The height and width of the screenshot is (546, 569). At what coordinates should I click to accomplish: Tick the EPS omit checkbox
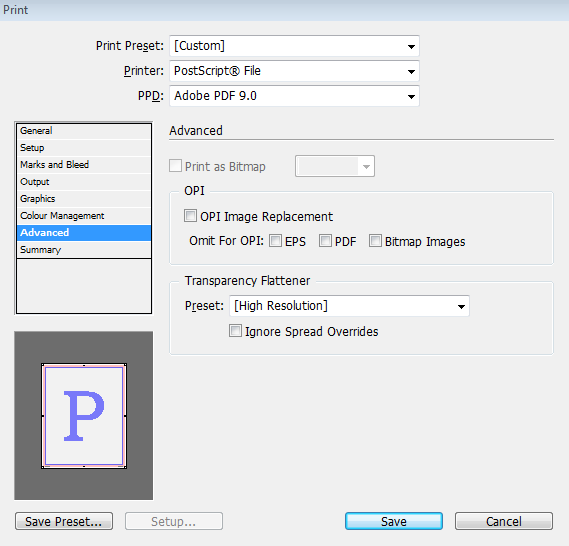[275, 241]
